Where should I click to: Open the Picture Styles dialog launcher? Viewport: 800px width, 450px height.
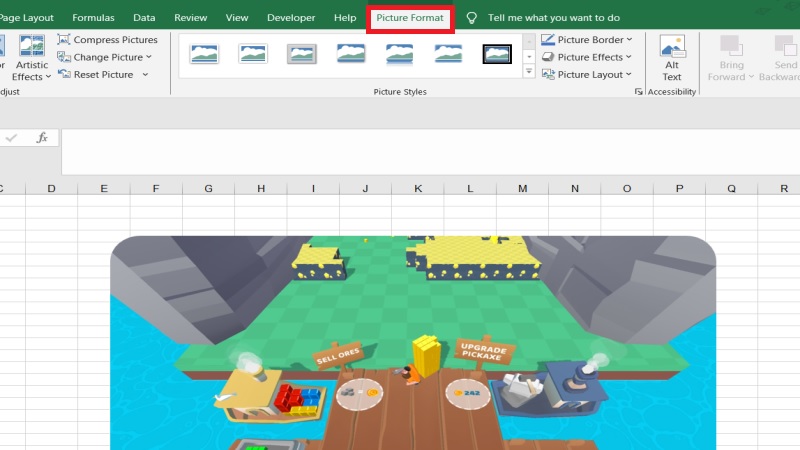638,92
